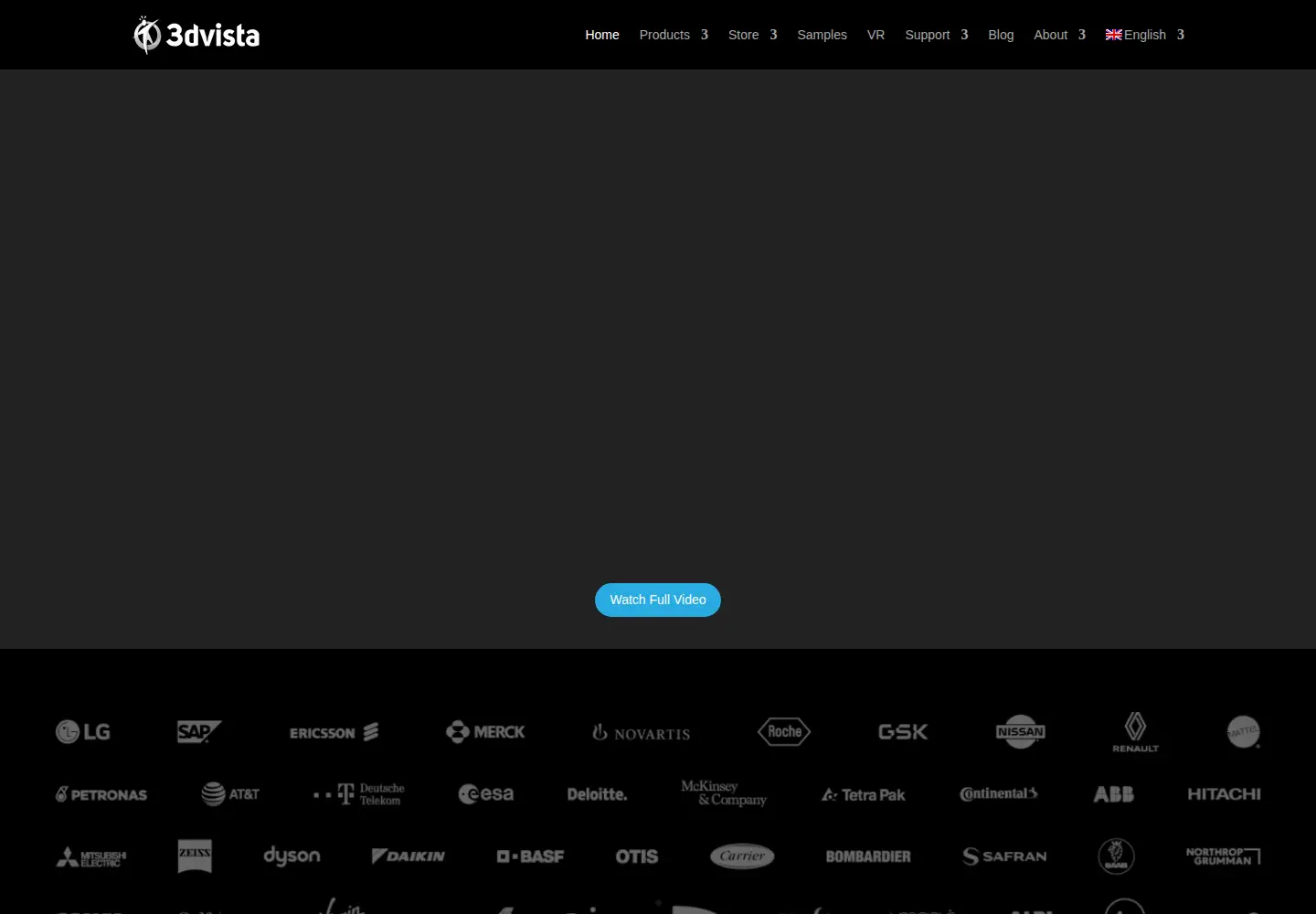Expand the Store dropdown menu

point(752,35)
